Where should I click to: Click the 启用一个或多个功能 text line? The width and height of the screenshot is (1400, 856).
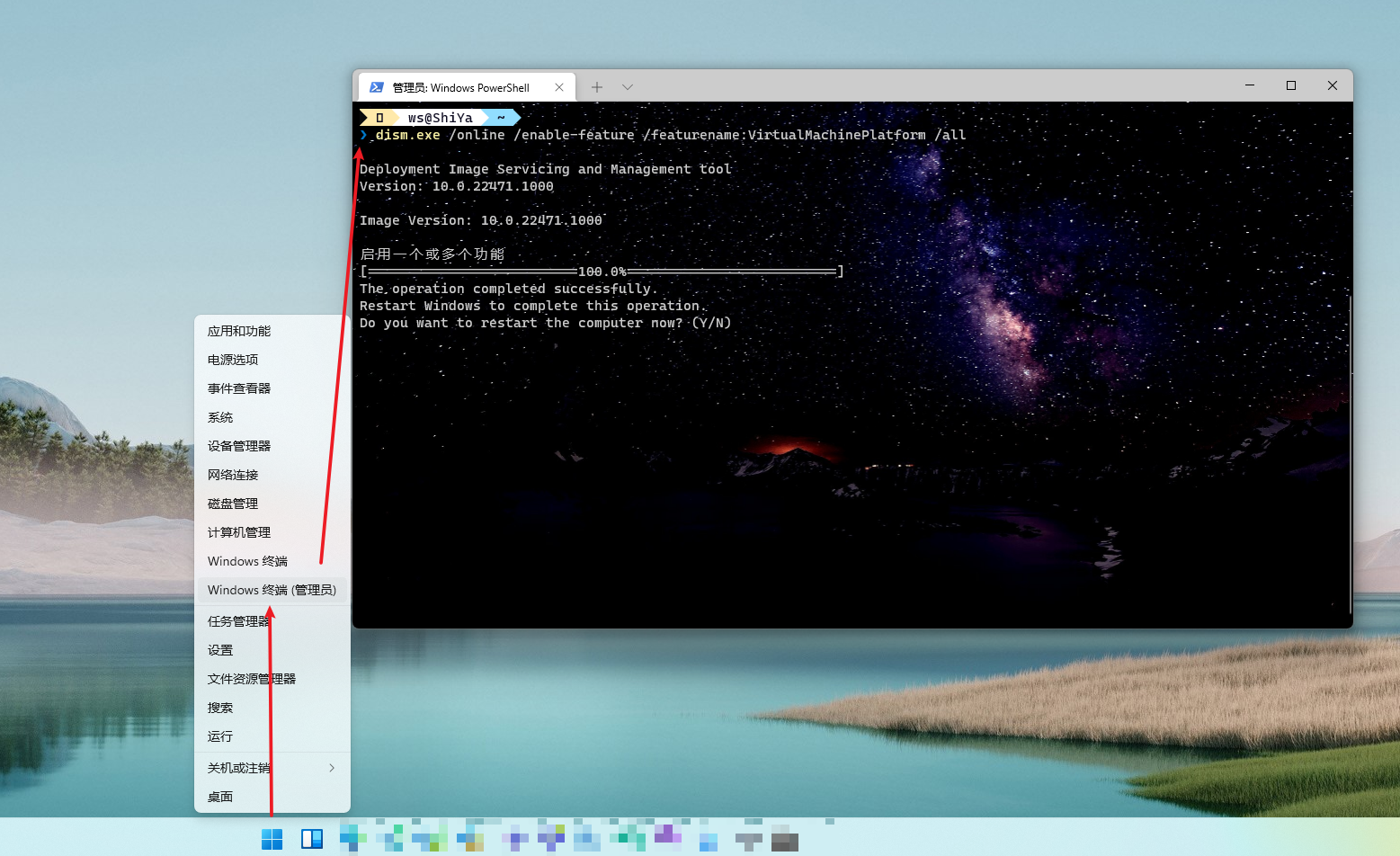click(432, 254)
